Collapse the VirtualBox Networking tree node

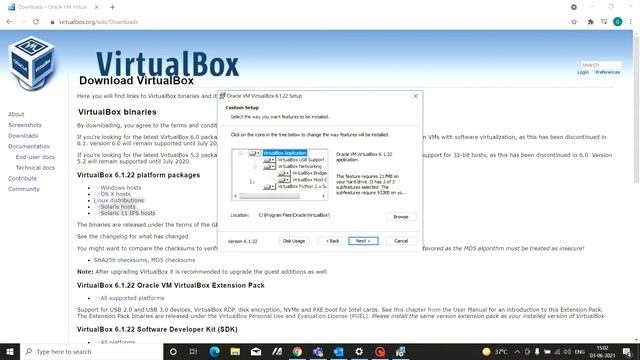(x=256, y=167)
